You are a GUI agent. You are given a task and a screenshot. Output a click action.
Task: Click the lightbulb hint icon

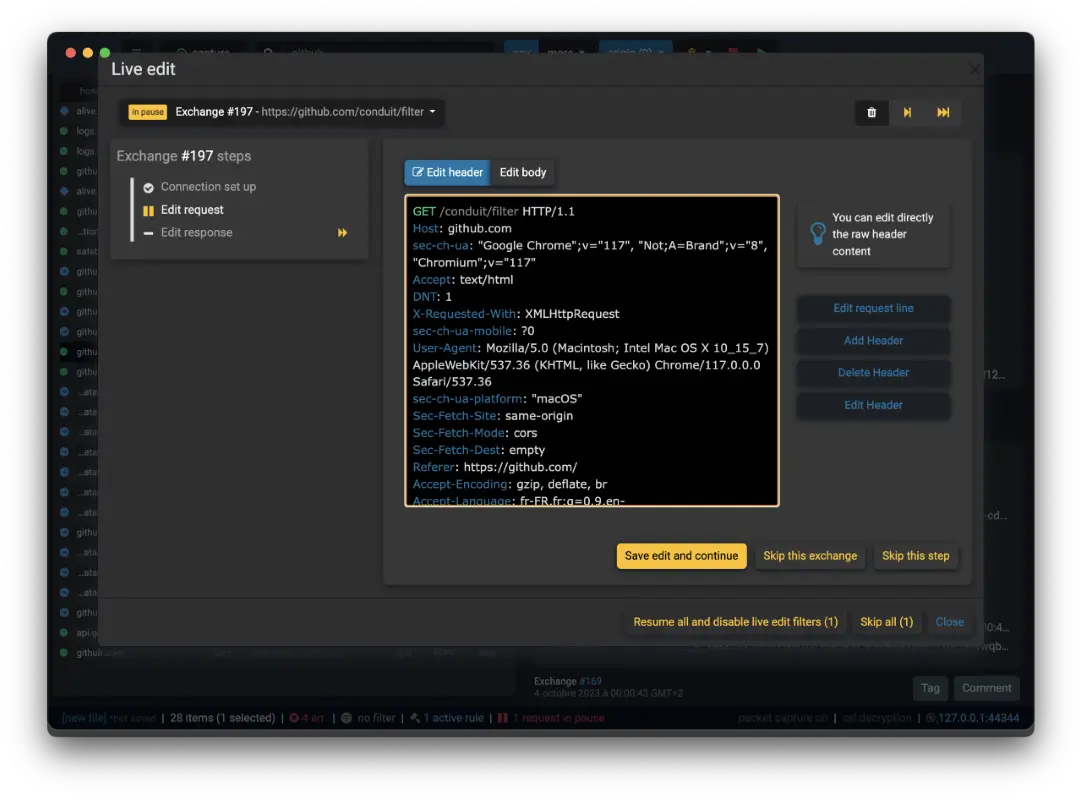pos(817,234)
